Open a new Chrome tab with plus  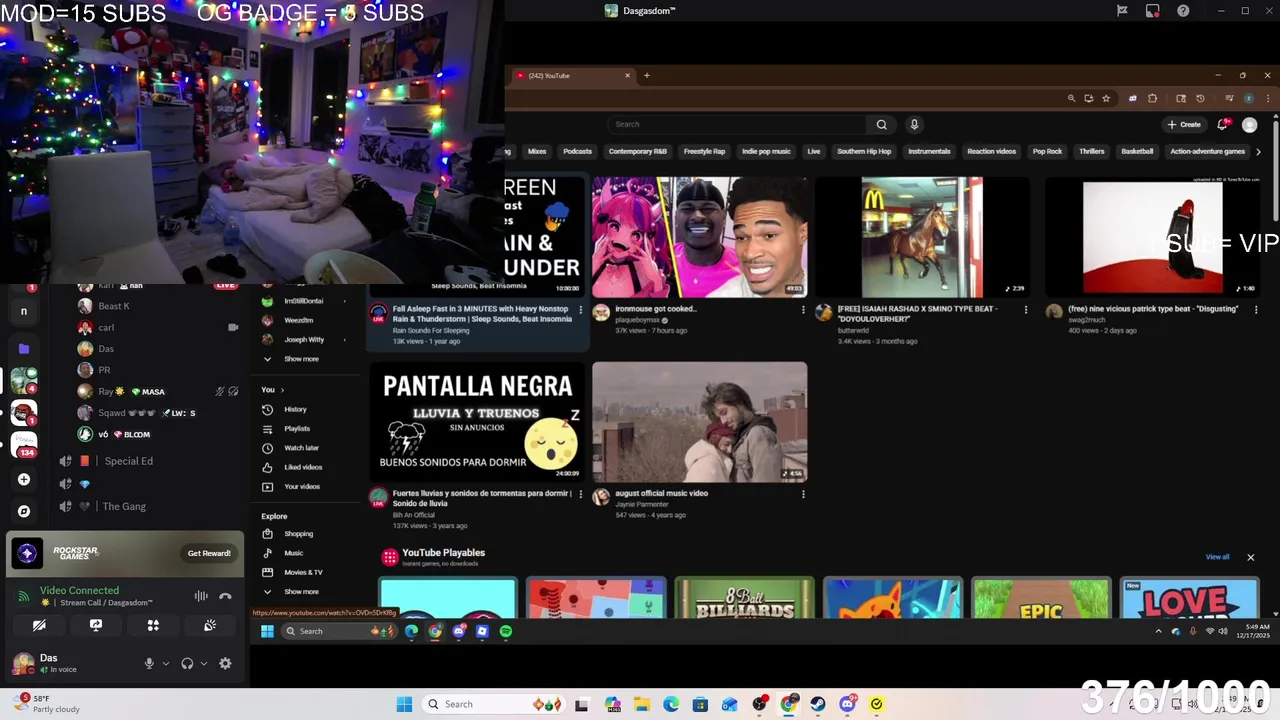pyautogui.click(x=646, y=75)
